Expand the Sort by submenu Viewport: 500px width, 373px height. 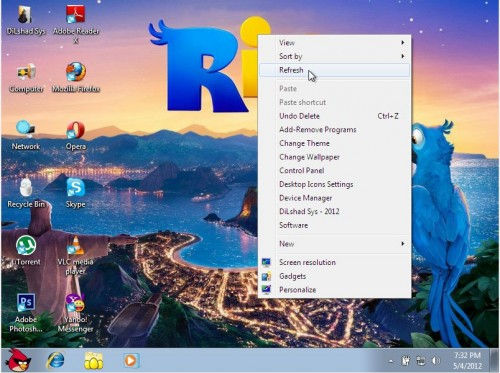click(x=334, y=56)
